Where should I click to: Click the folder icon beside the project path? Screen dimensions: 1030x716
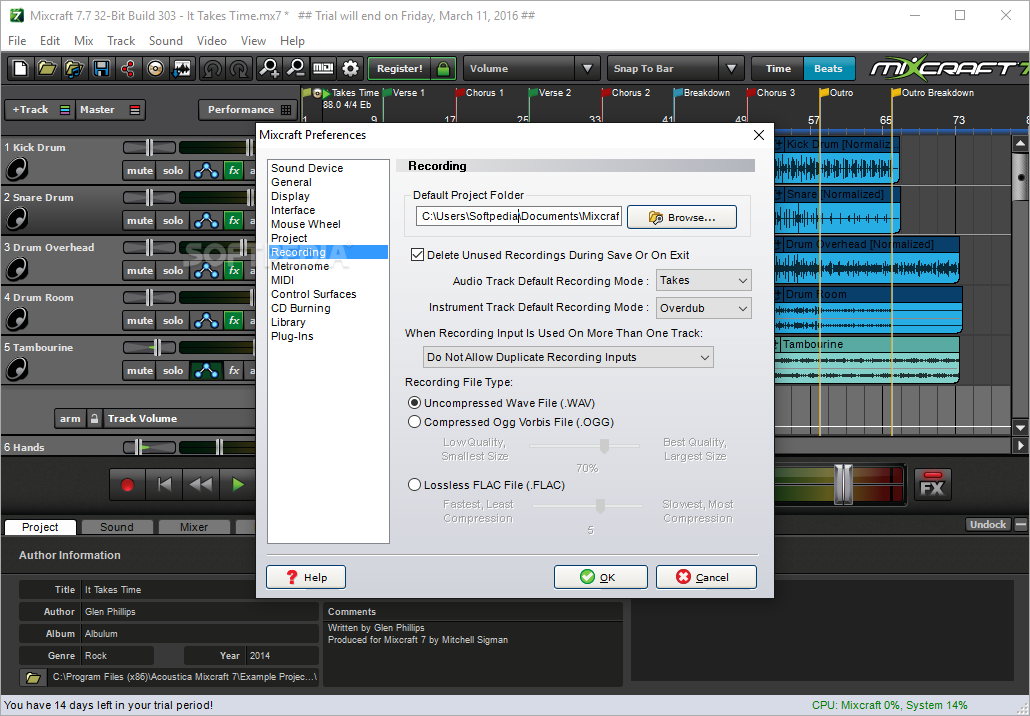point(33,677)
